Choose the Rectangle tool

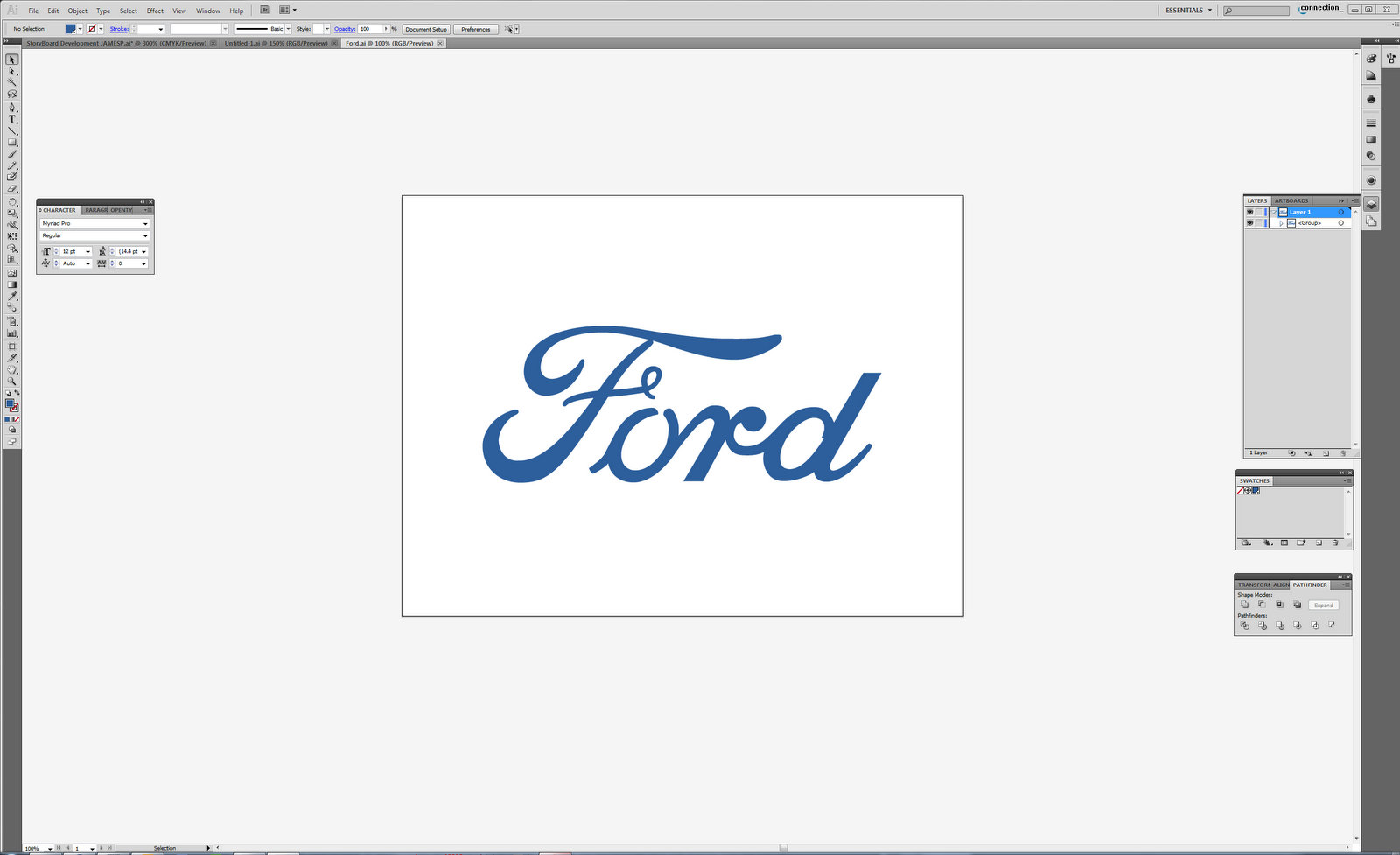(12, 142)
